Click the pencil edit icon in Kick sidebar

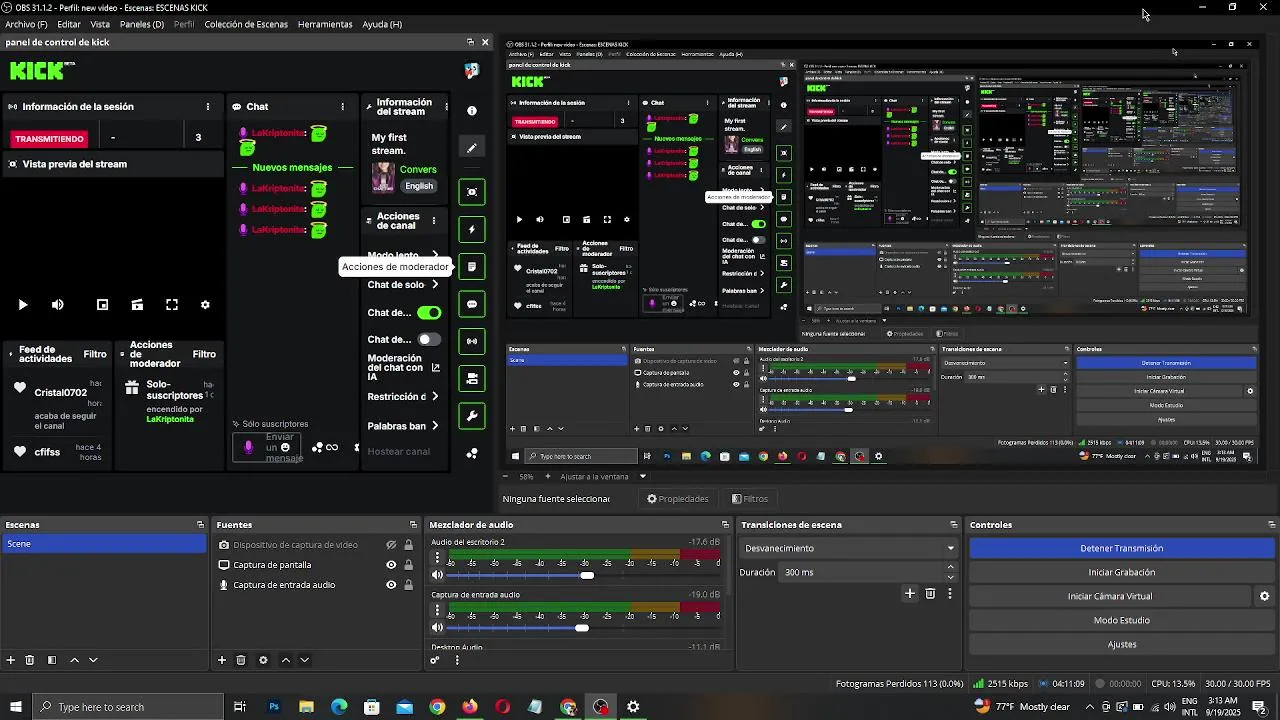(472, 148)
